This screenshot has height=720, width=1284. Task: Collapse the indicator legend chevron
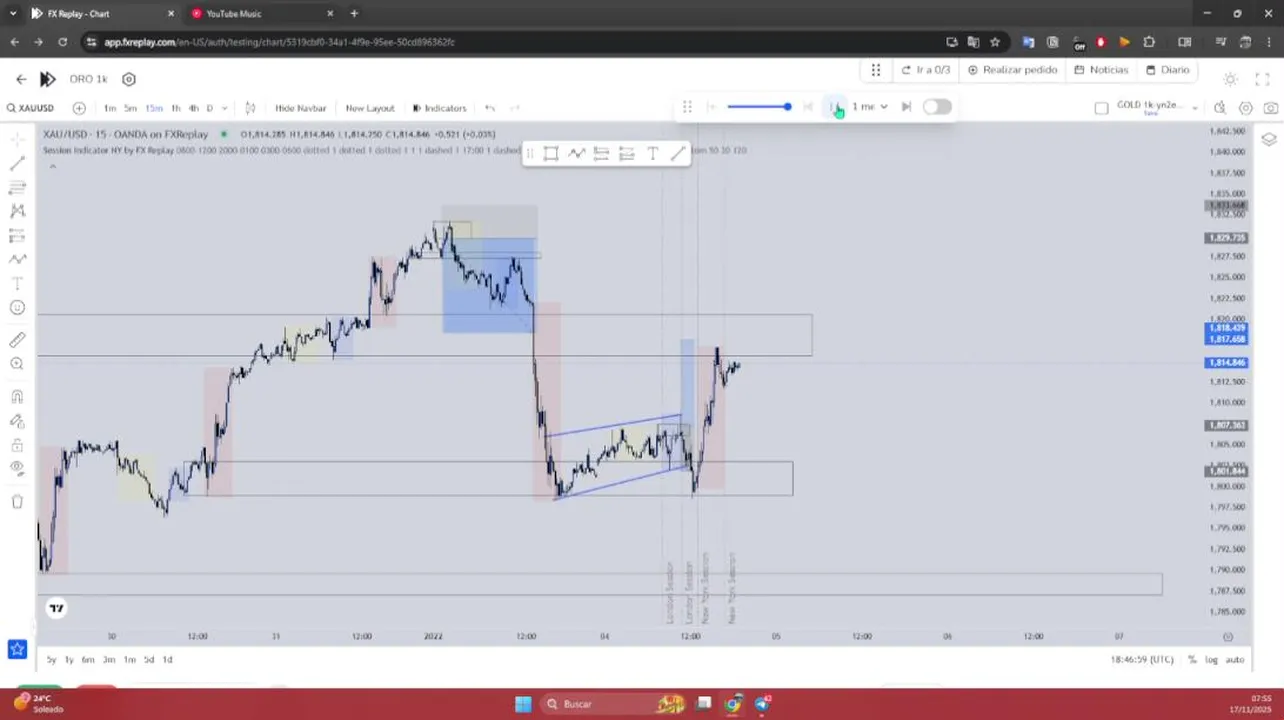tap(52, 166)
